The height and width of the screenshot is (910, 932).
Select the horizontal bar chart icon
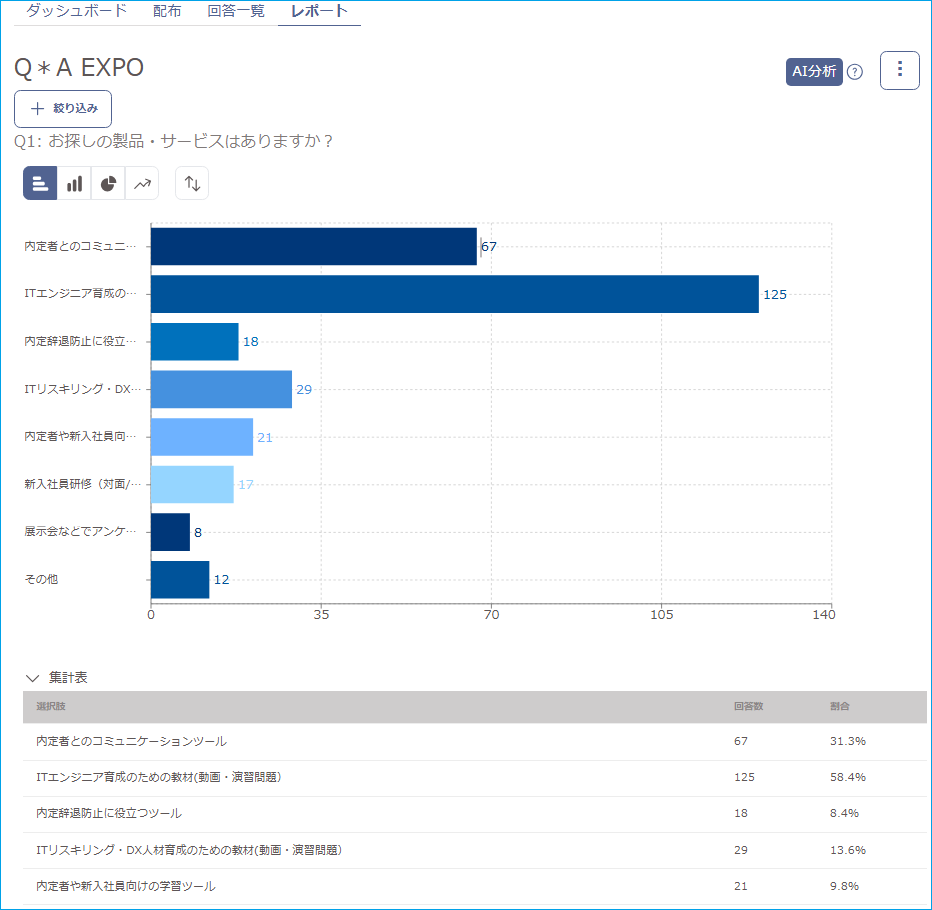(40, 184)
